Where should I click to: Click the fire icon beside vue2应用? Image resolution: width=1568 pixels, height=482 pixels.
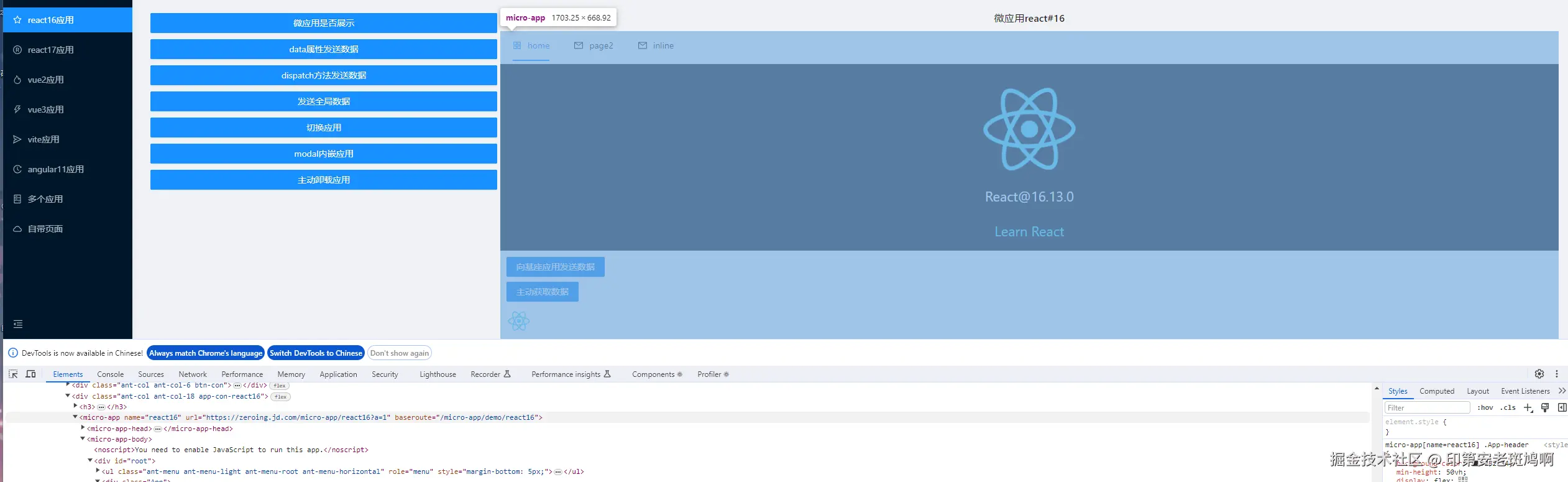17,80
